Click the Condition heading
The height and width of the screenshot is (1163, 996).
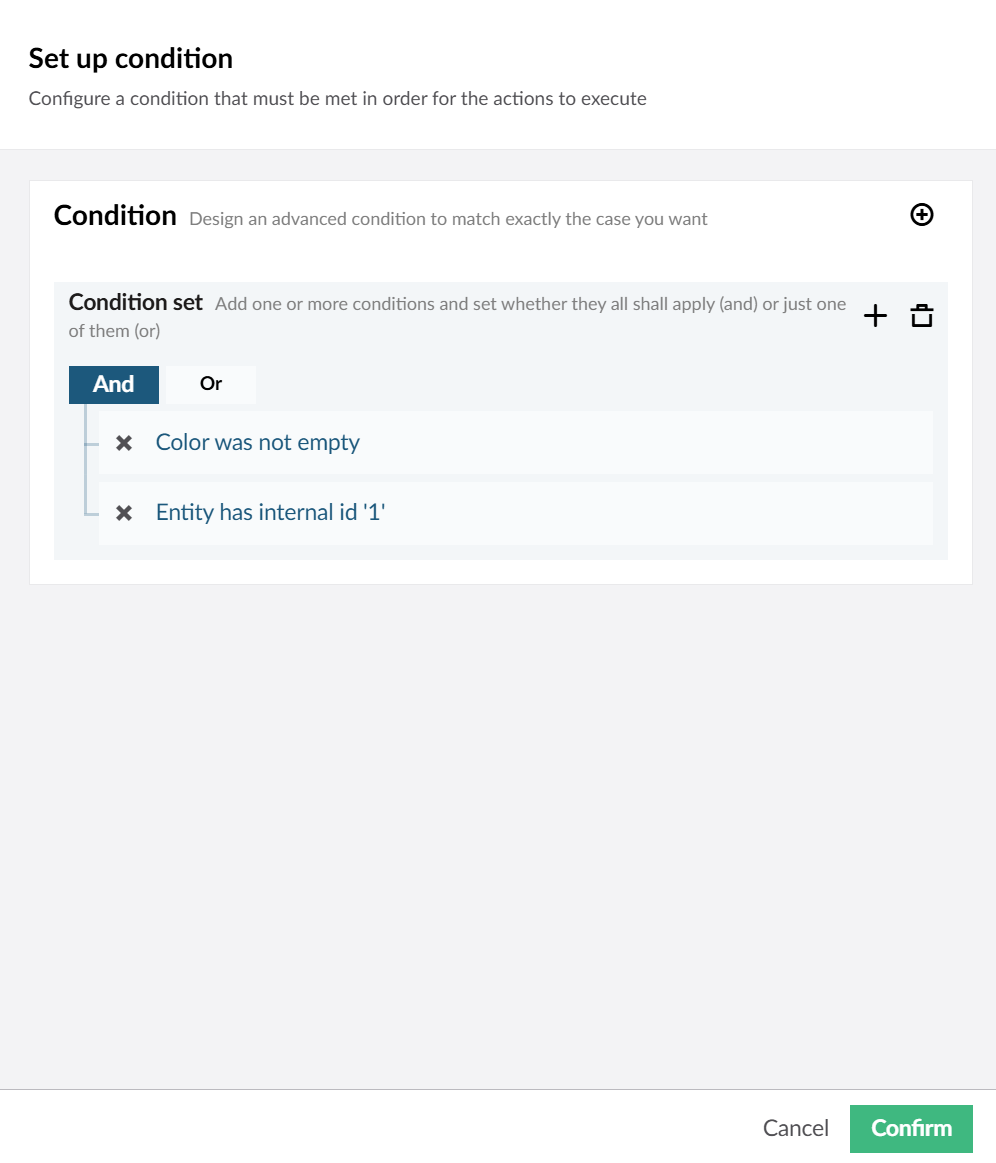(x=115, y=216)
